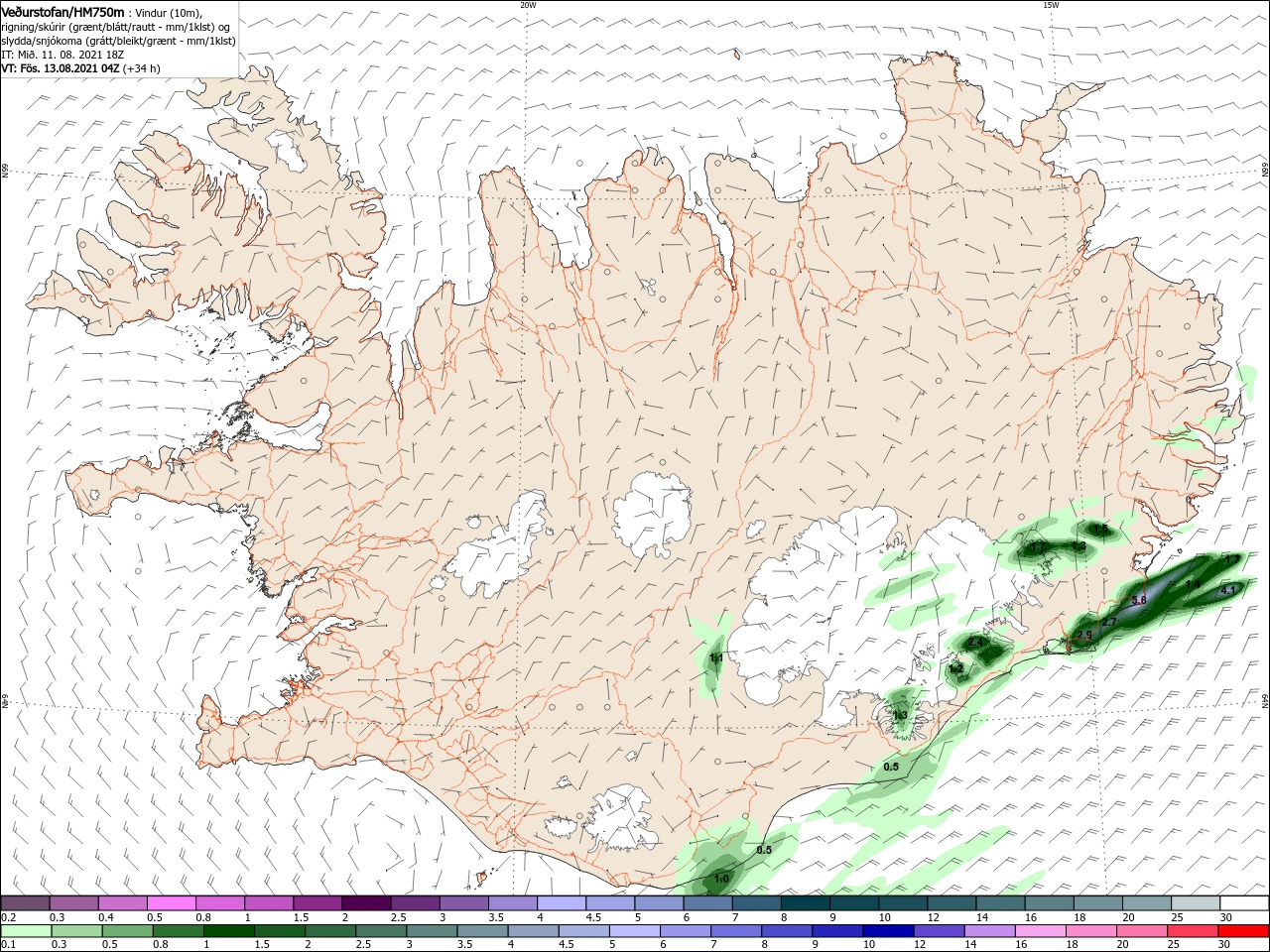Click the 'VT: Fös. 13.08.2021 04Z' valid time
The image size is (1270, 952).
tap(61, 68)
